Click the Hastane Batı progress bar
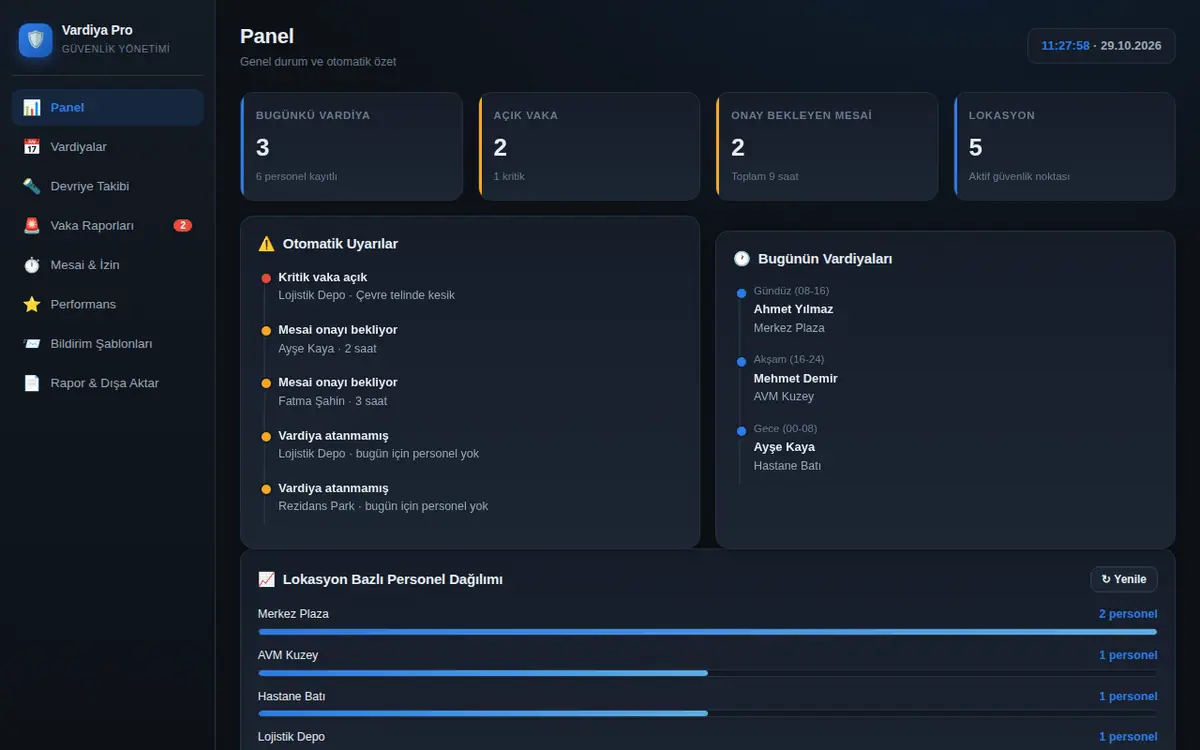This screenshot has width=1200, height=750. pyautogui.click(x=708, y=714)
